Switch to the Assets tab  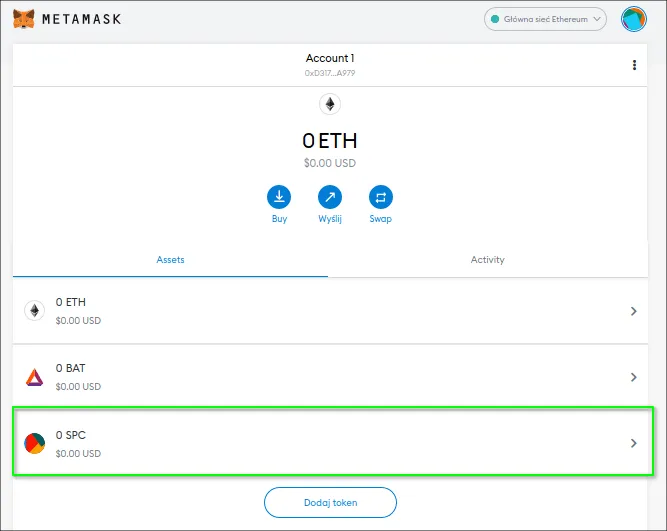(170, 260)
